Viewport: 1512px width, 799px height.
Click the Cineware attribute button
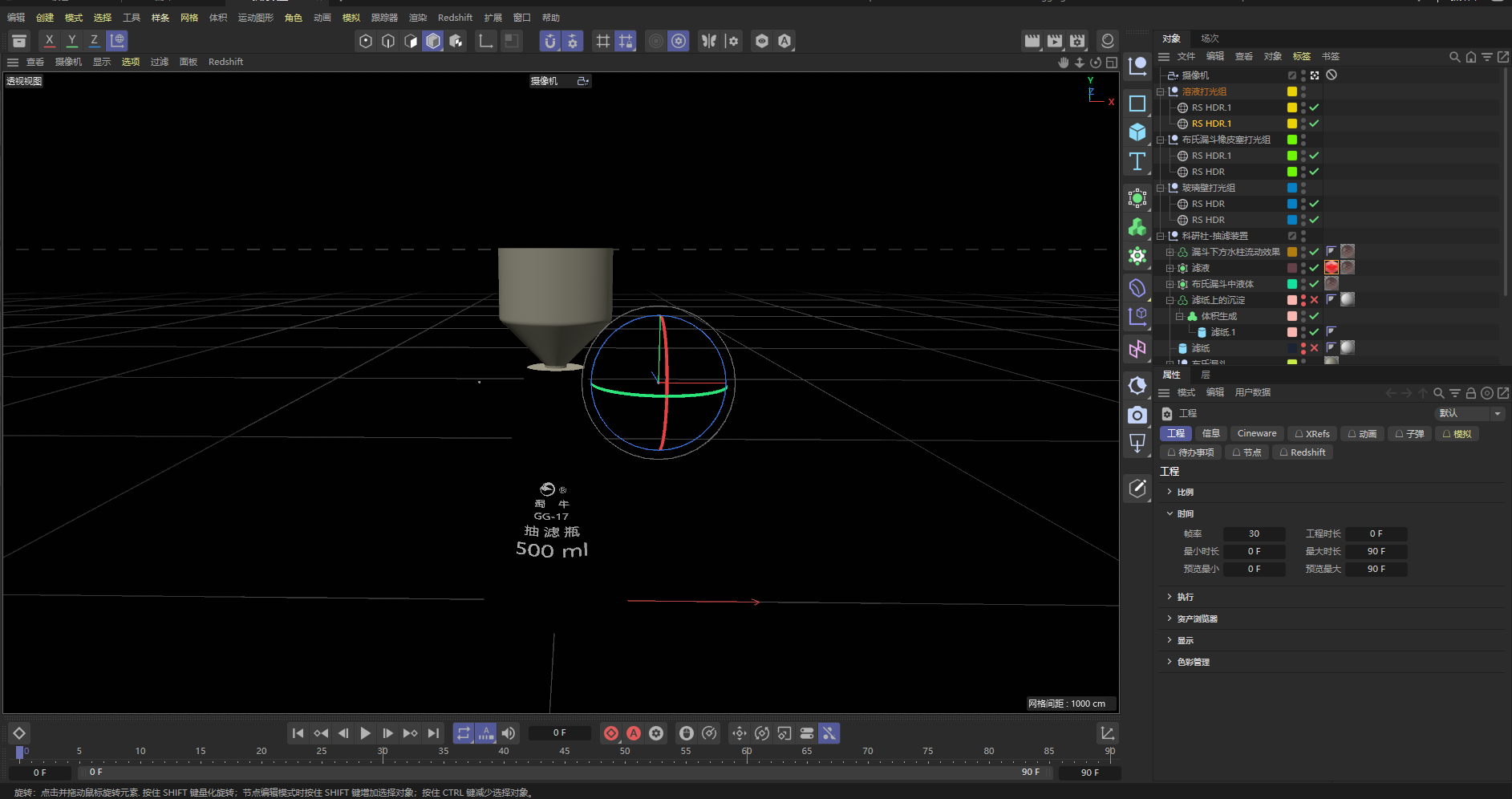click(1256, 433)
